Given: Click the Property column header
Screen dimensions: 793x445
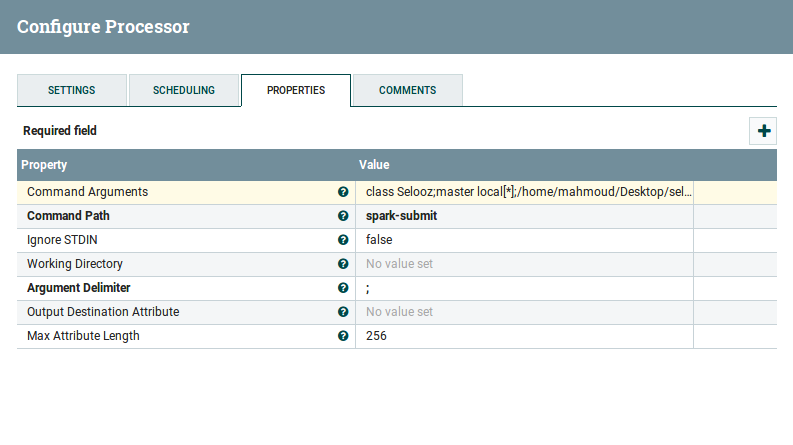Looking at the screenshot, I should [44, 164].
